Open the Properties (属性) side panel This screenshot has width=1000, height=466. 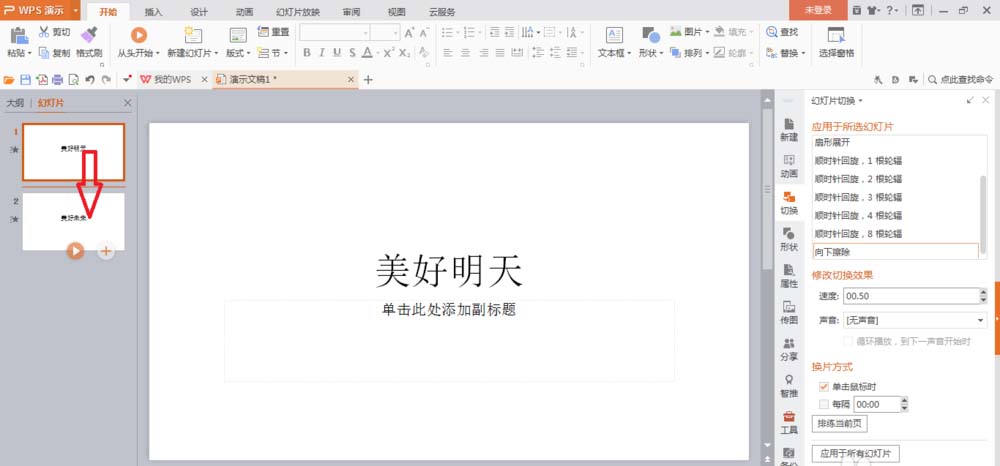[789, 277]
